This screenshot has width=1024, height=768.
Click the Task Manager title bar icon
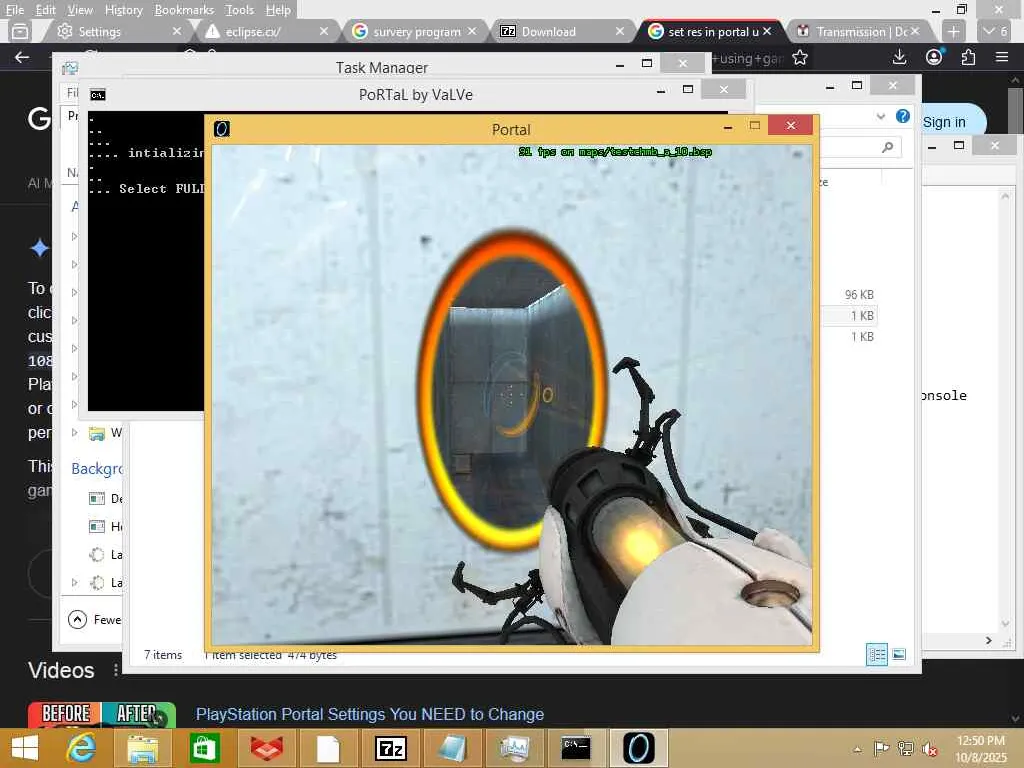click(x=70, y=68)
